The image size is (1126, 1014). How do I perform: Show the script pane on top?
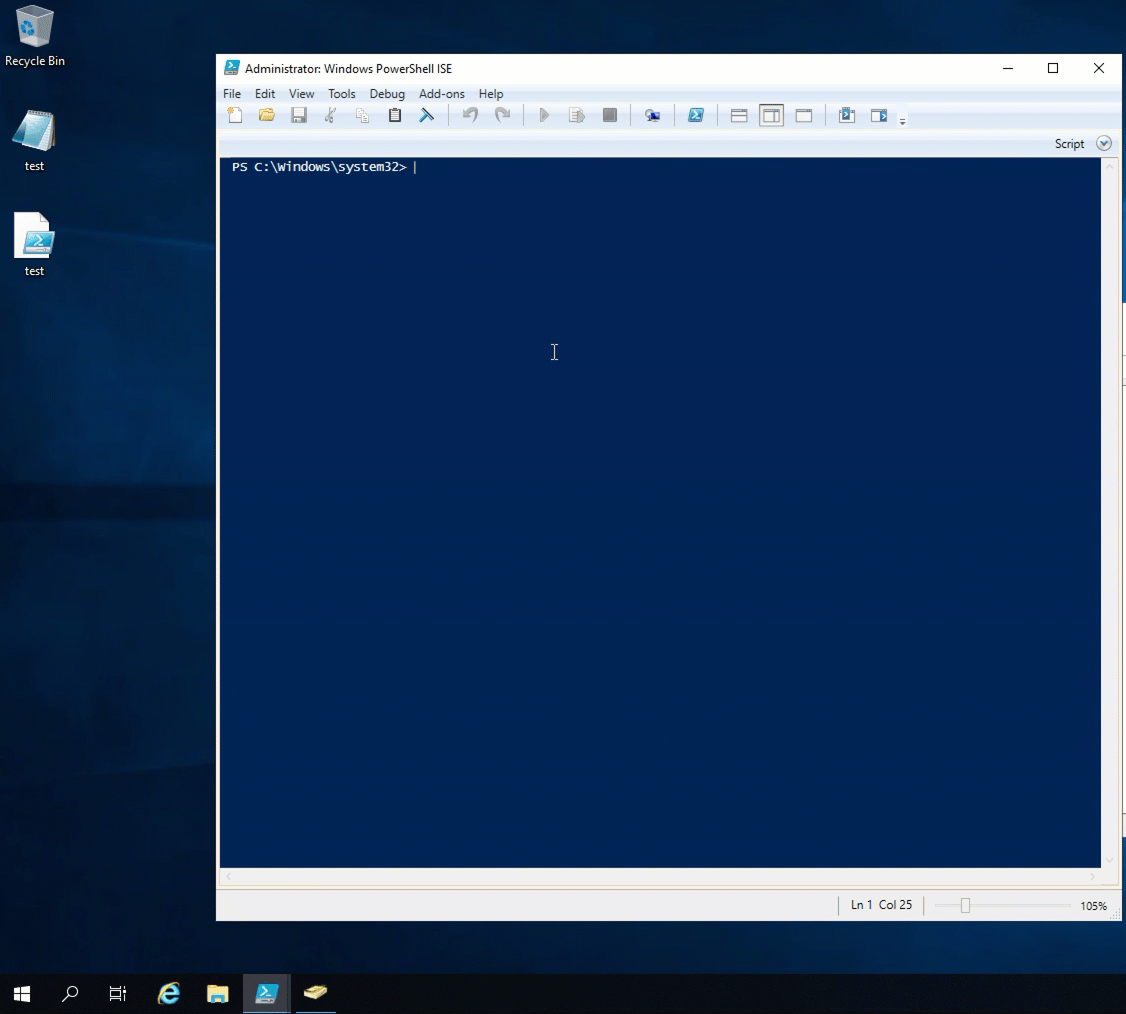pyautogui.click(x=739, y=115)
